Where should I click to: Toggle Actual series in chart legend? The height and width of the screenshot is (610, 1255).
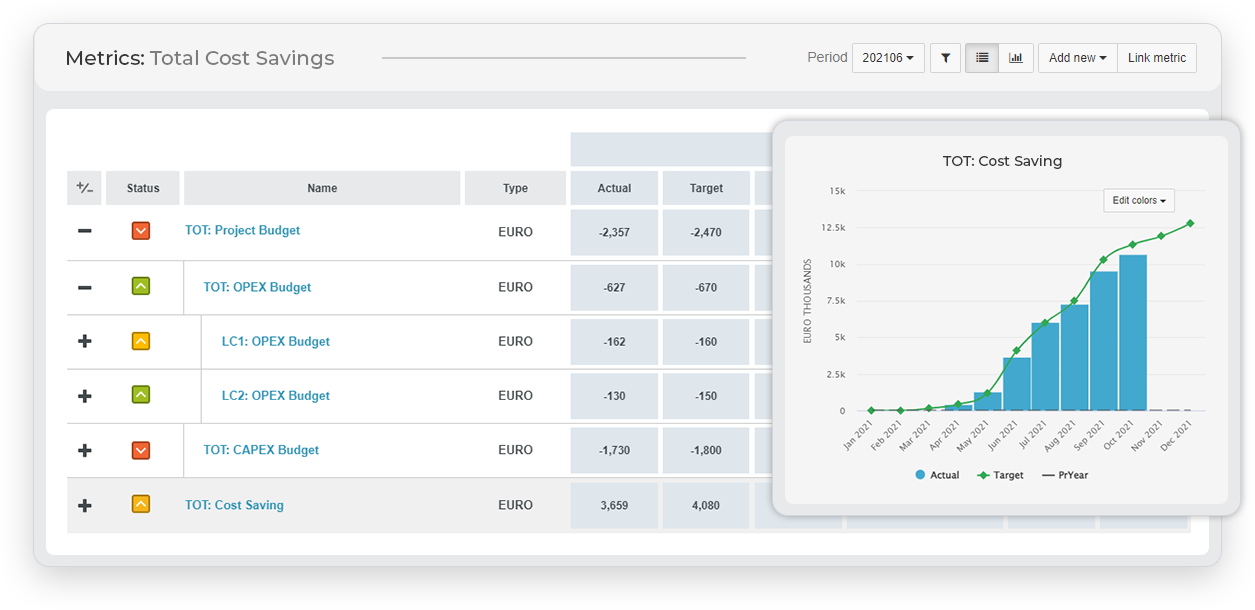(937, 475)
